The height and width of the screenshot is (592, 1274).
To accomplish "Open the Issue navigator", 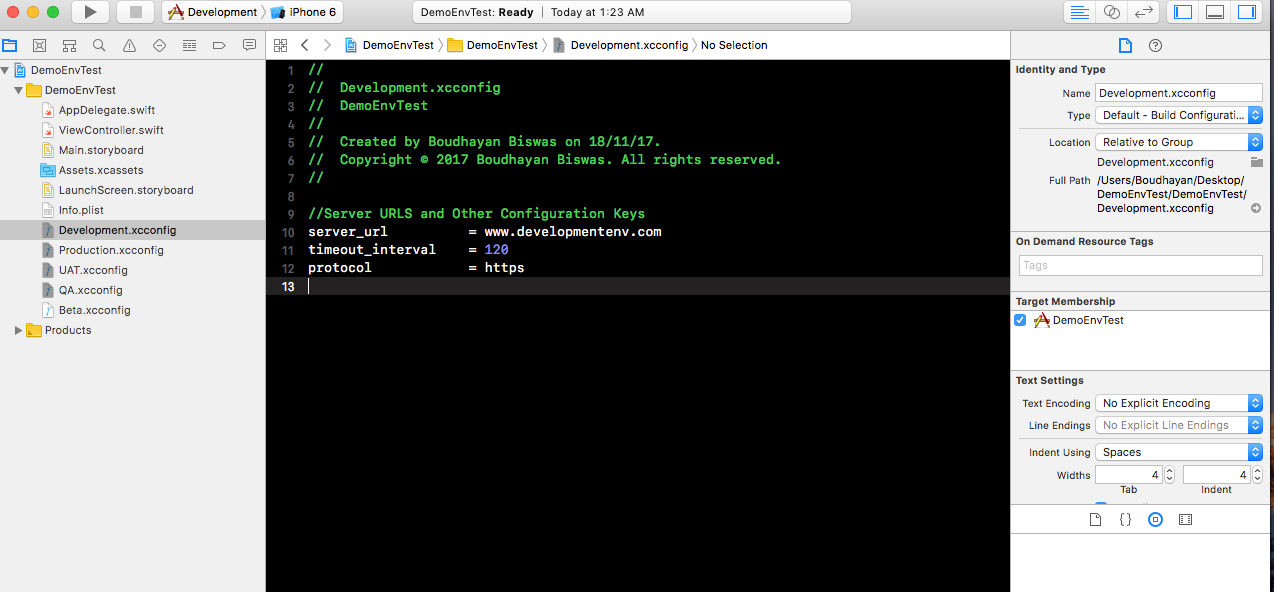I will (x=129, y=45).
